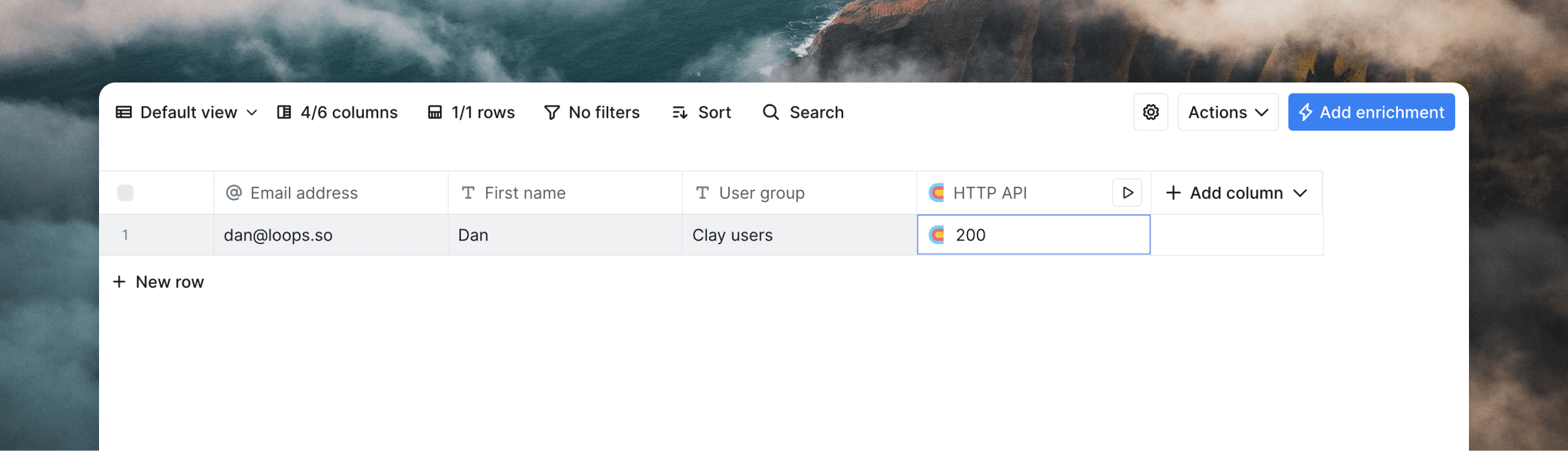Select row number 1

click(x=125, y=235)
